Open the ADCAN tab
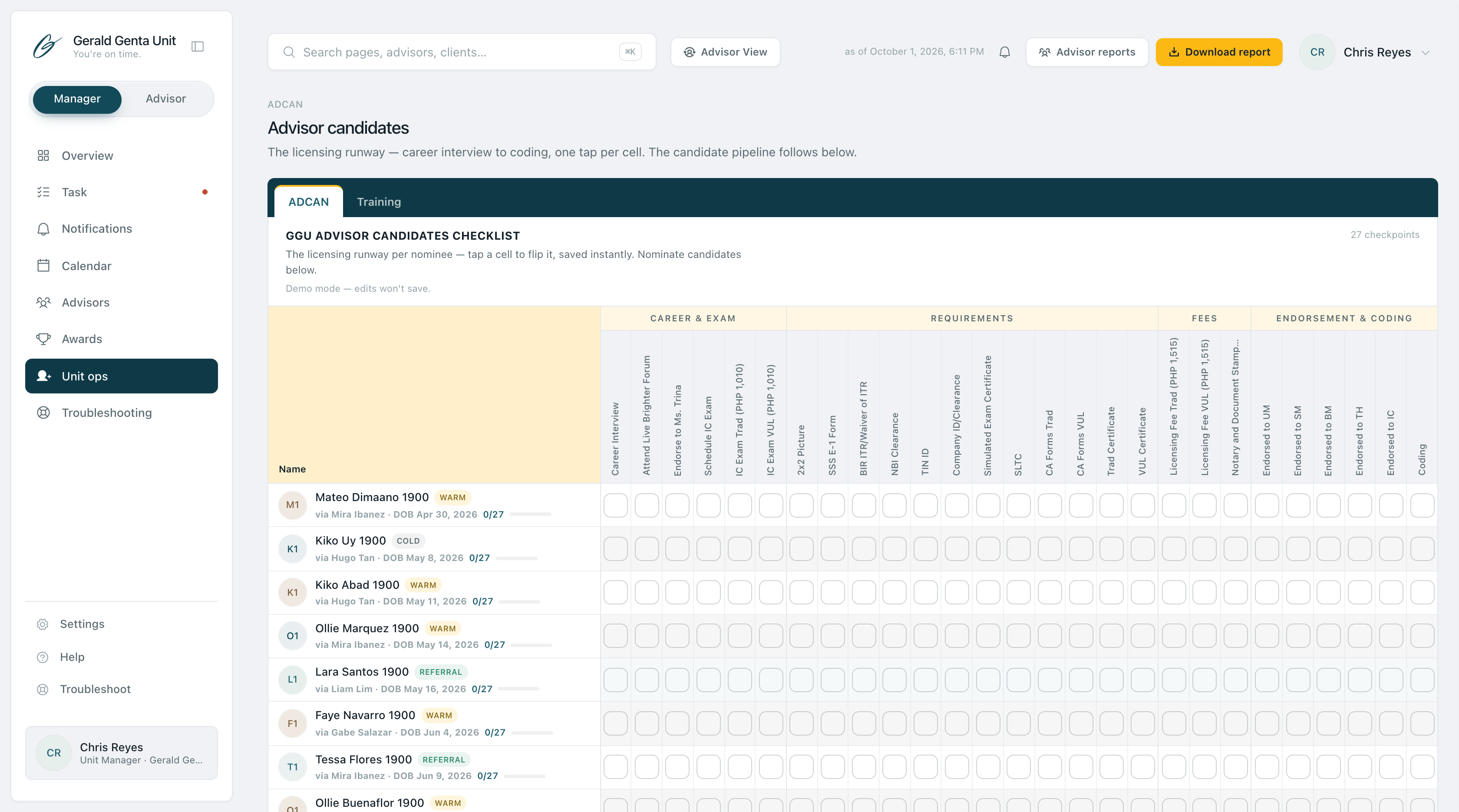 click(x=309, y=201)
